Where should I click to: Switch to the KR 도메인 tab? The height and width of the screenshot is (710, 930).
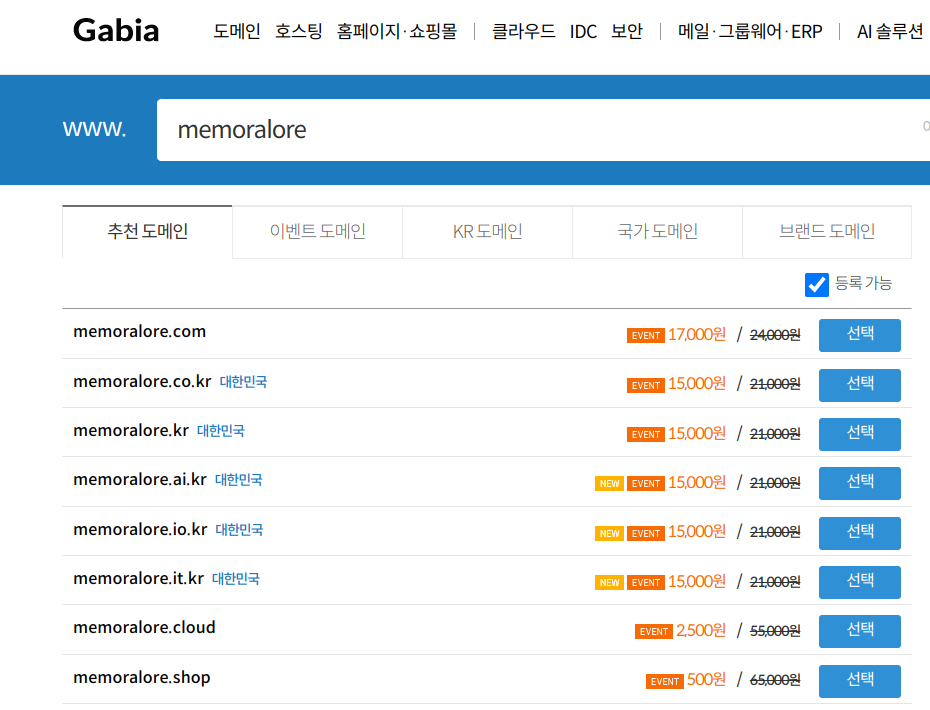tap(487, 232)
